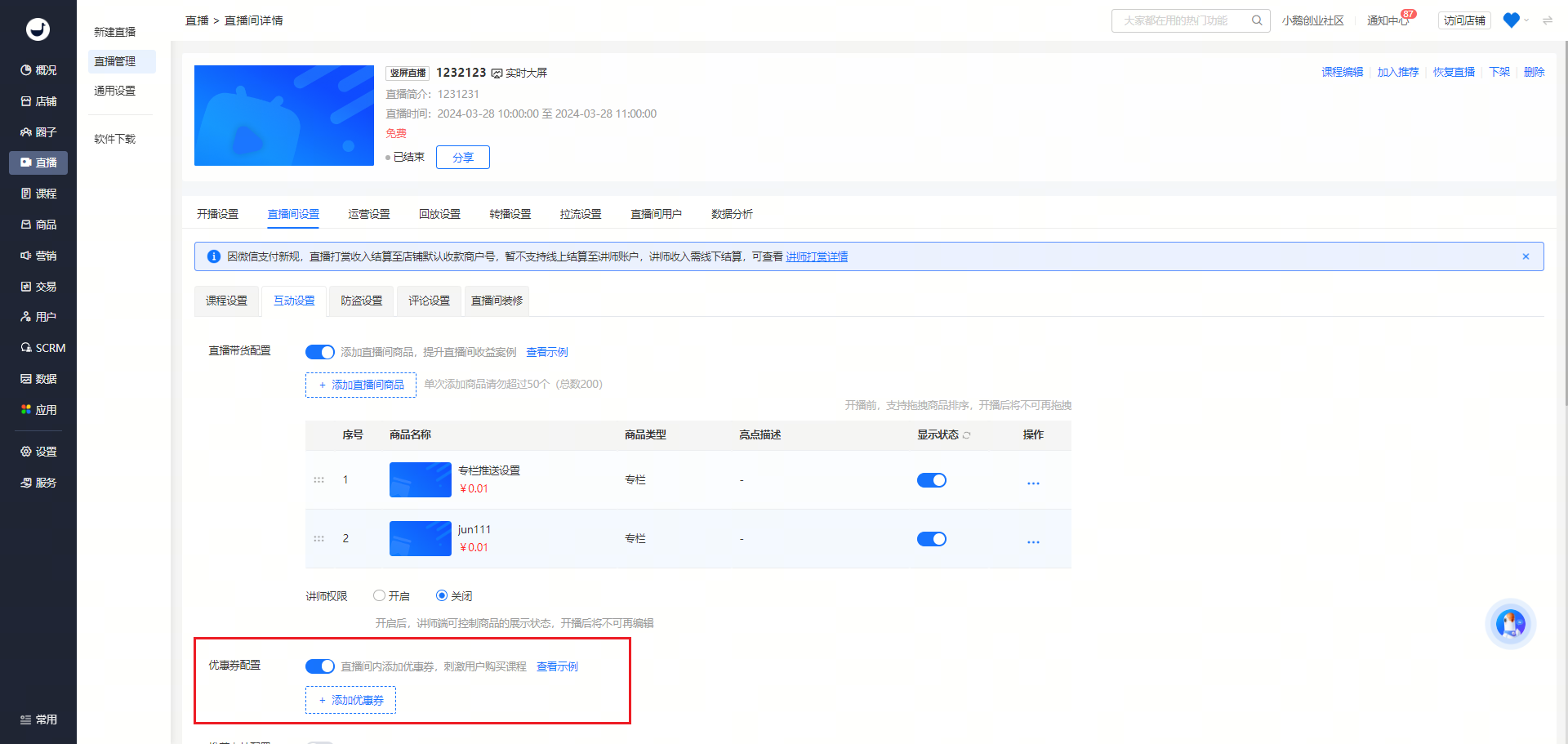
Task: Expand the dropdown arrow beside heart icon
Action: (x=1526, y=20)
